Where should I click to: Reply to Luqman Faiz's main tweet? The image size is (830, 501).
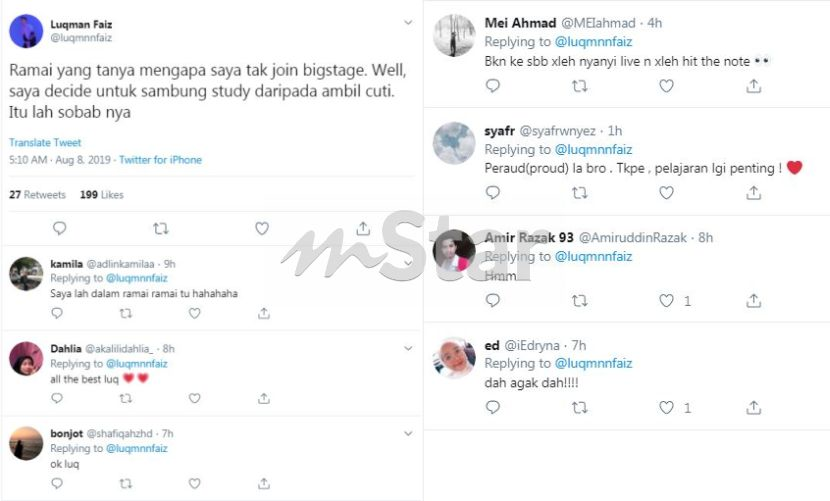[59, 228]
